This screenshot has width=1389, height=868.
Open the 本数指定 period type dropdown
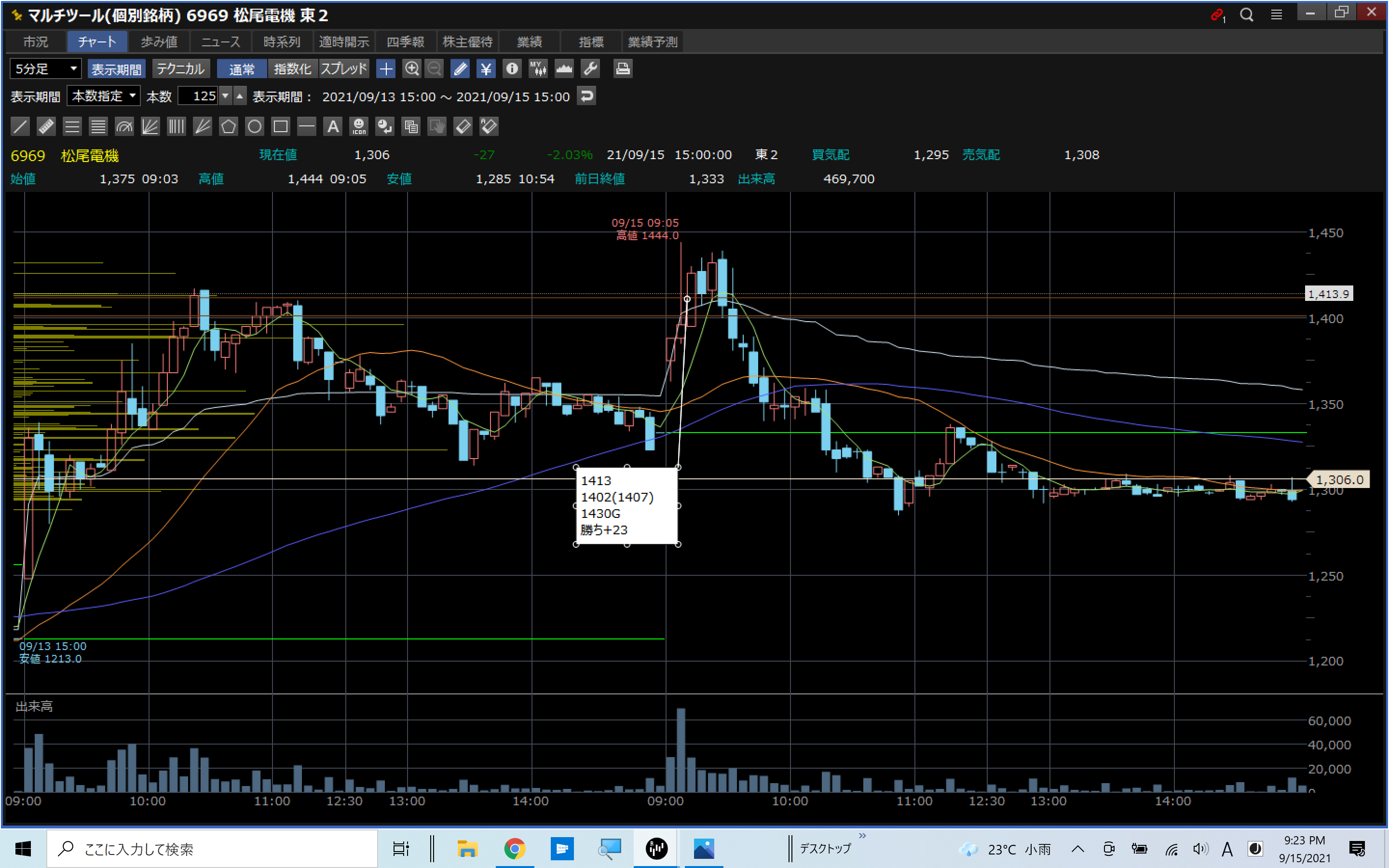coord(104,96)
